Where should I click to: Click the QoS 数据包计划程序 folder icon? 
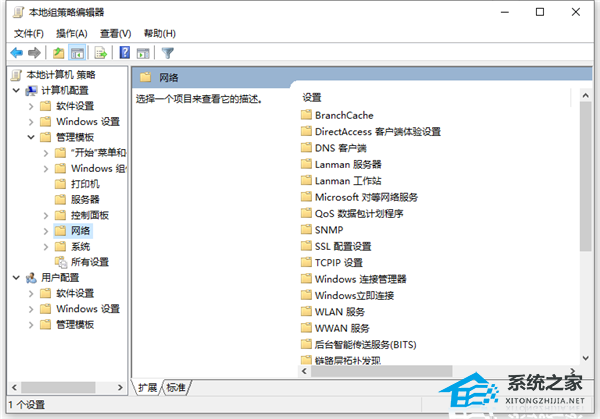click(306, 213)
